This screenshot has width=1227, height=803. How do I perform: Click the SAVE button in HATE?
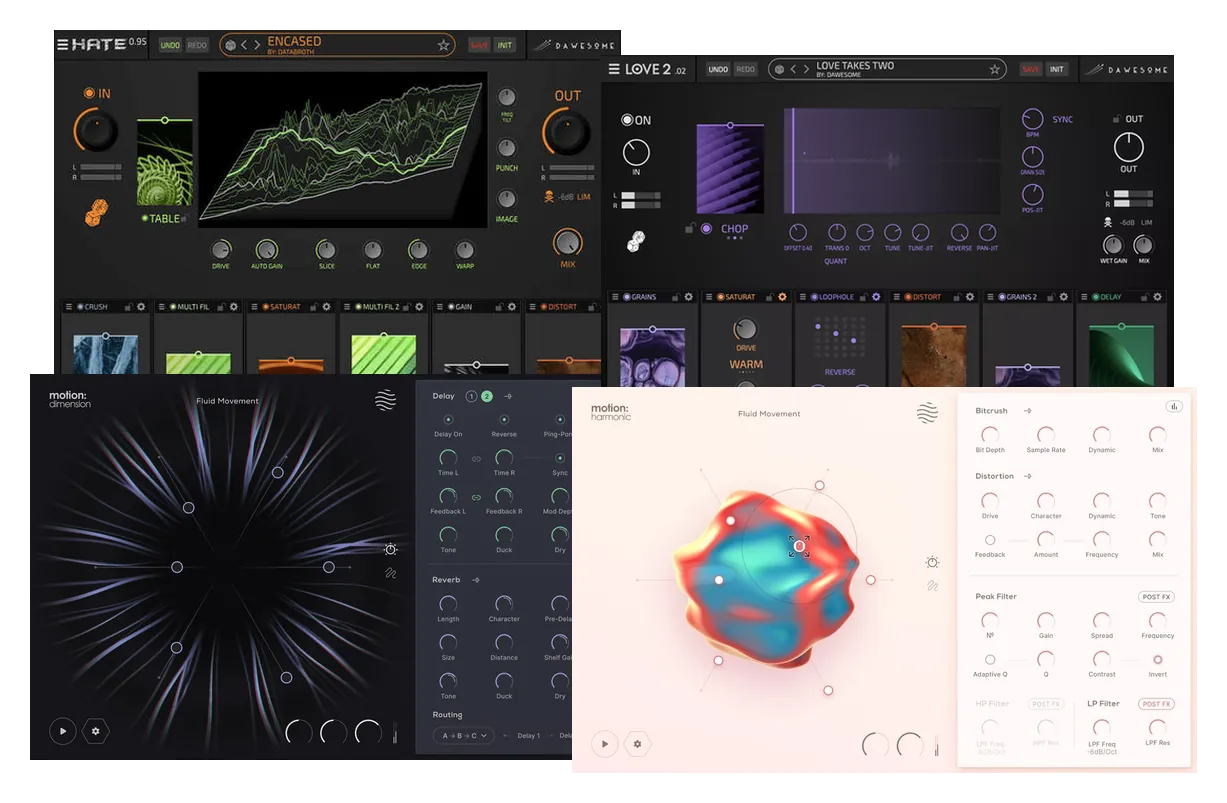point(480,45)
